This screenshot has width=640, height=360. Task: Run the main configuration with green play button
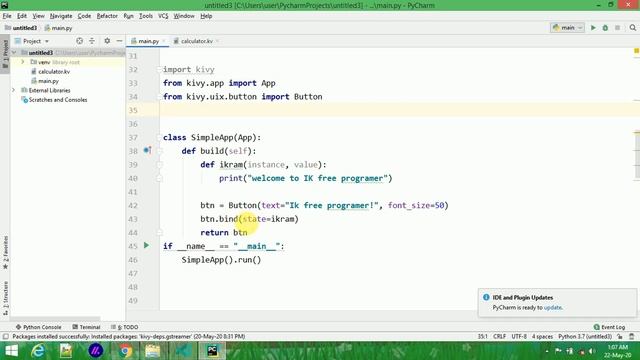point(593,28)
